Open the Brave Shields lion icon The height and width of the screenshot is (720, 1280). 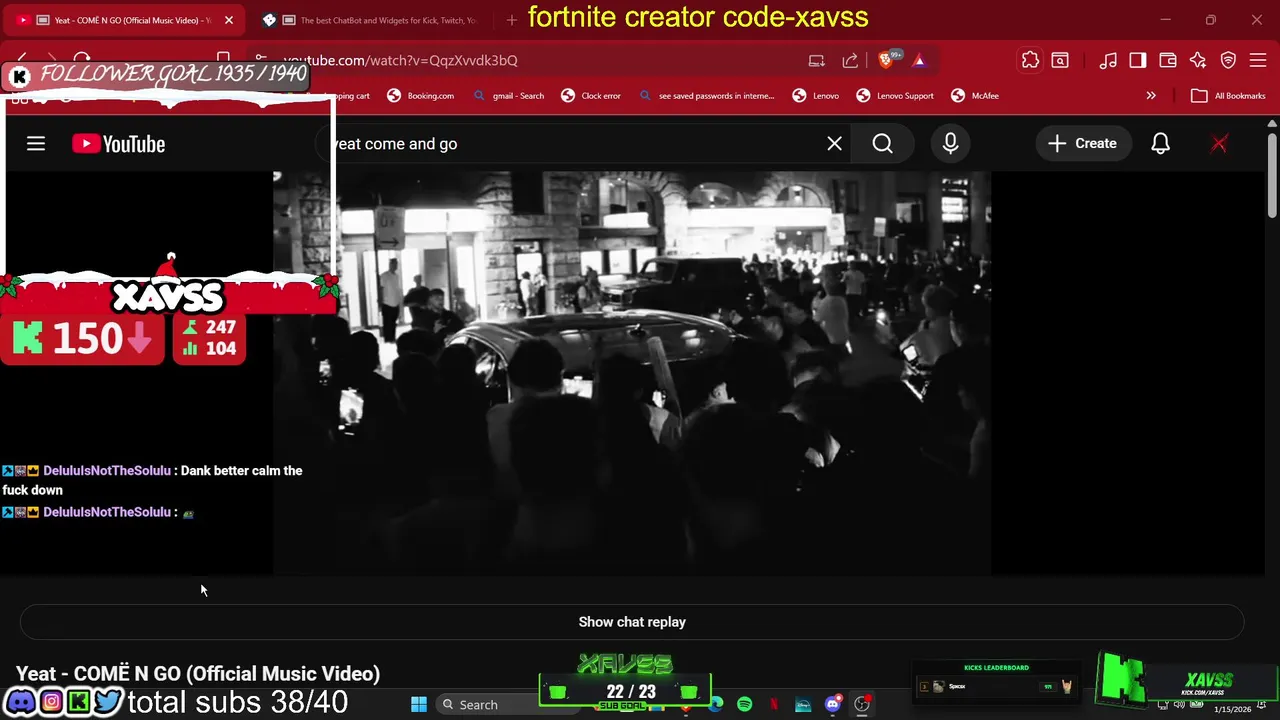[885, 61]
